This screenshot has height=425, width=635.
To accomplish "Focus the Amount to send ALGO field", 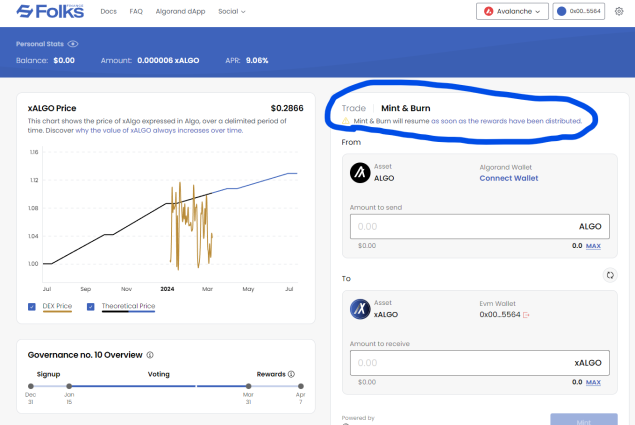I will 480,226.
